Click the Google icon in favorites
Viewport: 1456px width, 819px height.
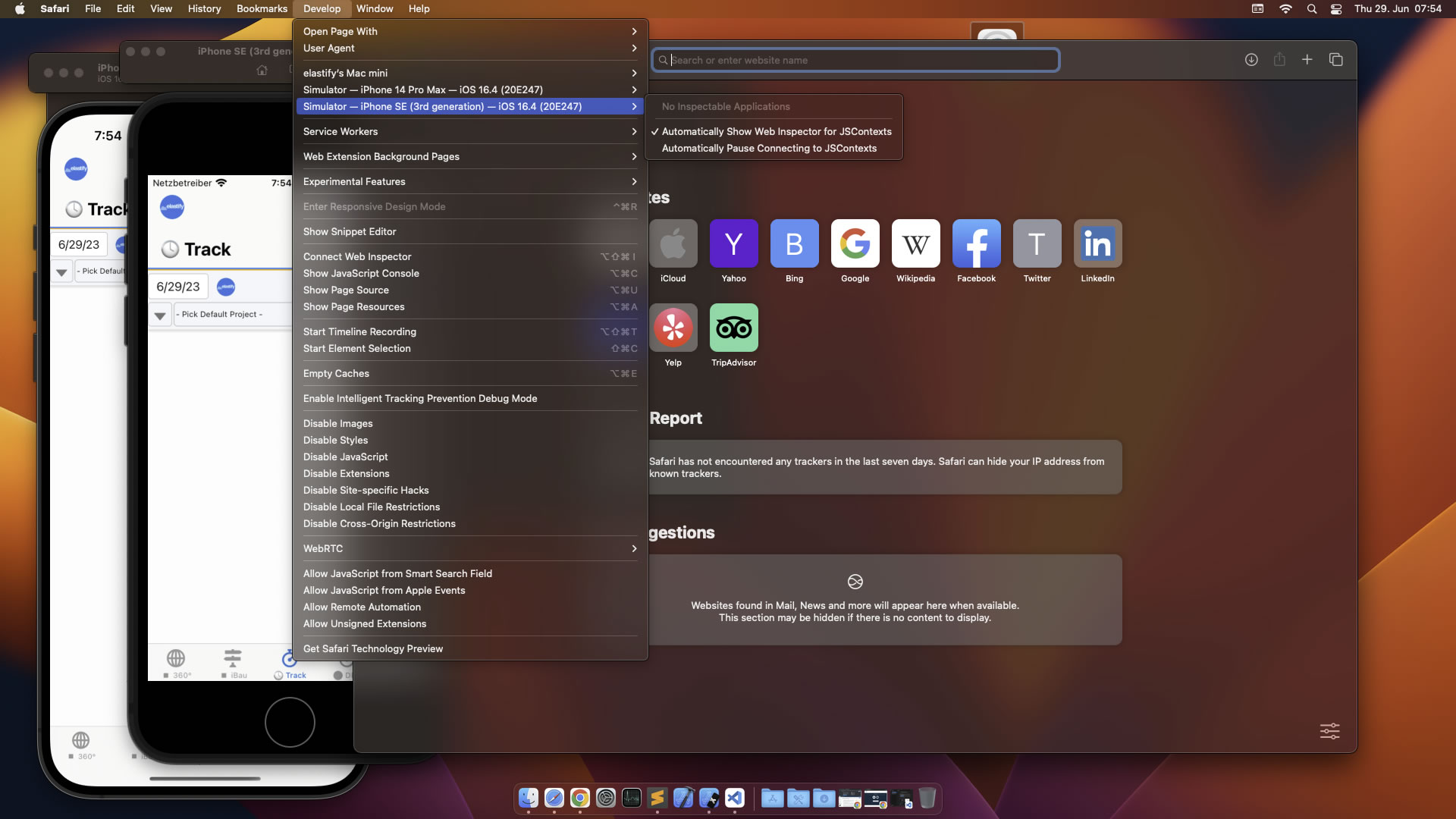coord(855,243)
